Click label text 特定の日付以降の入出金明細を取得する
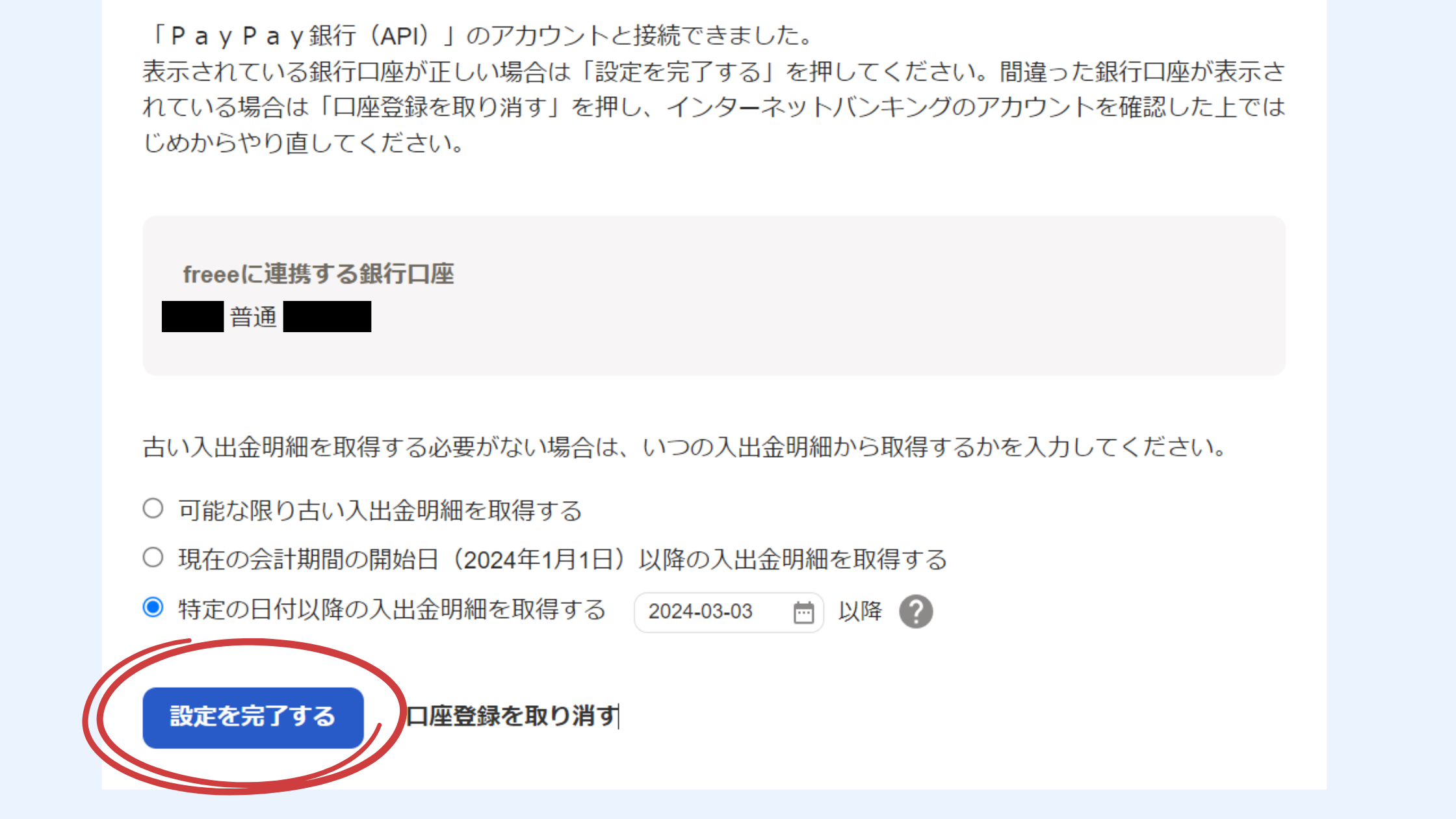This screenshot has height=819, width=1456. click(x=392, y=609)
